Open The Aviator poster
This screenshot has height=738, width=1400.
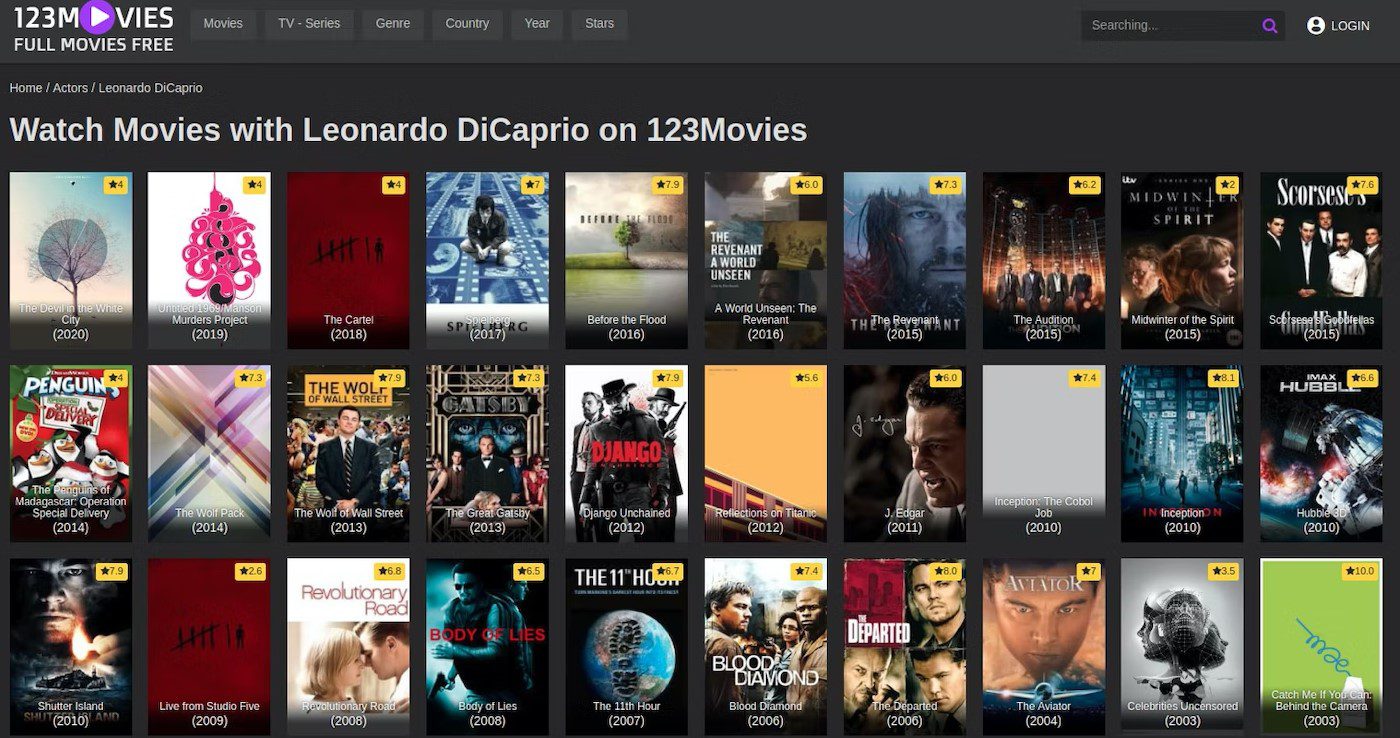coord(1044,646)
